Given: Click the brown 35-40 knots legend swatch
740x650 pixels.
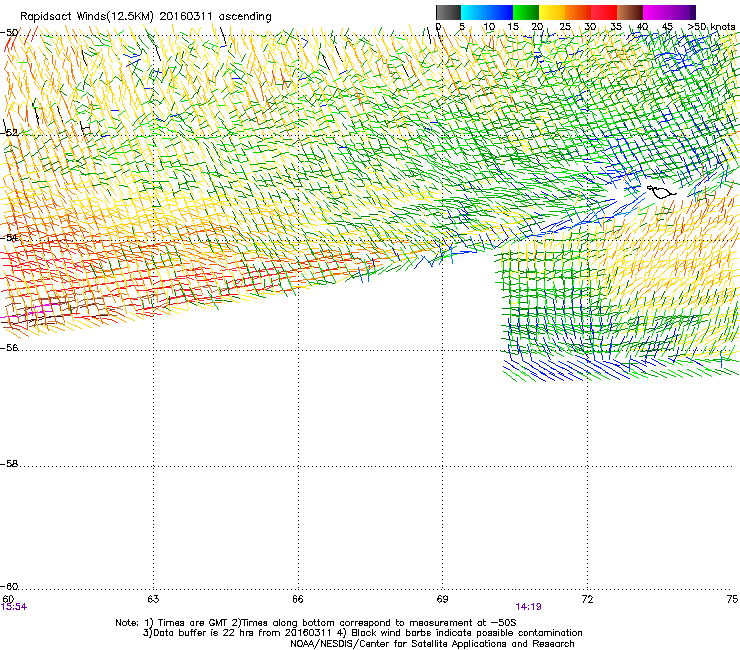Looking at the screenshot, I should click(630, 12).
